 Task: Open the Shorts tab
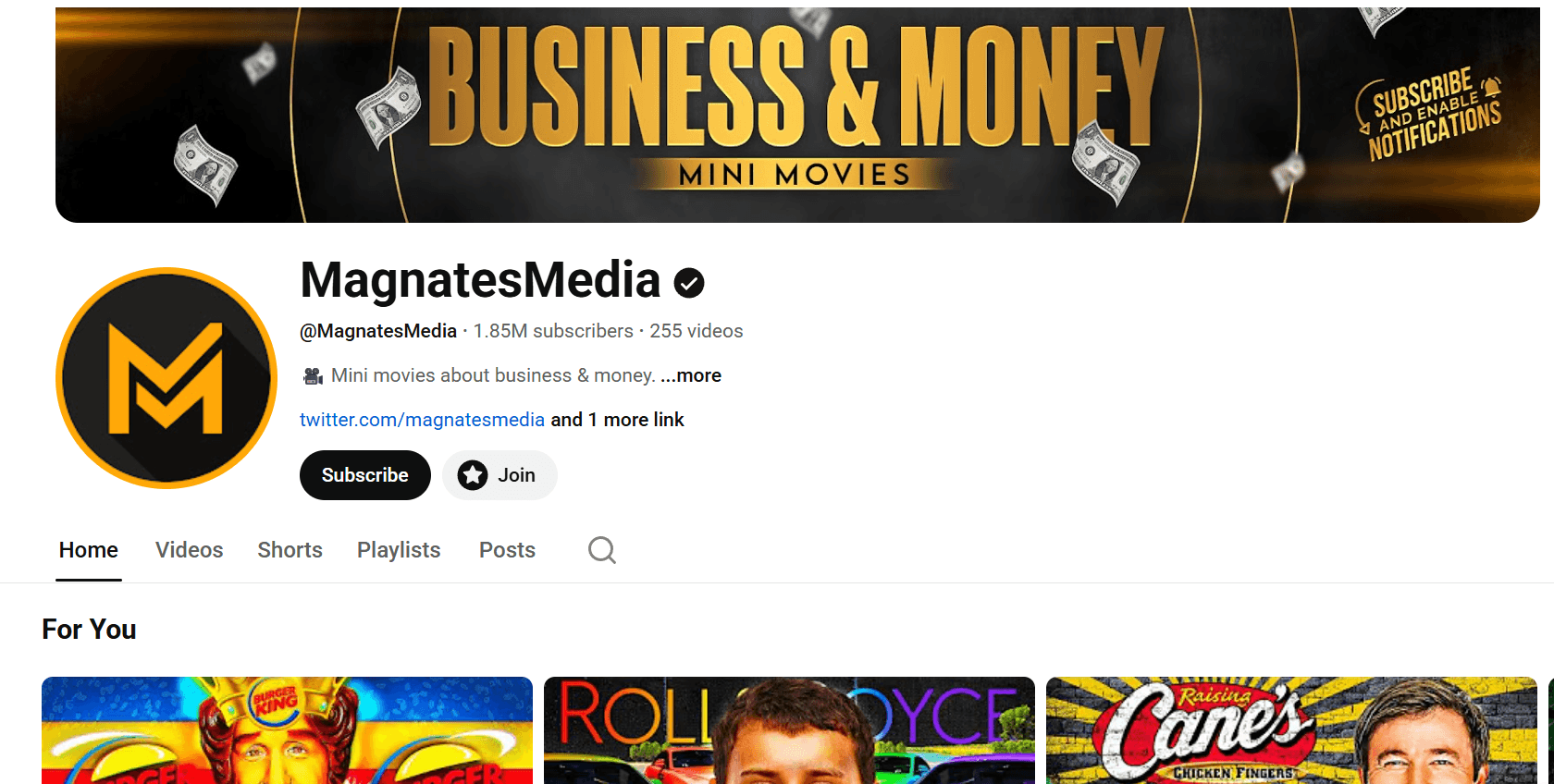[x=290, y=550]
